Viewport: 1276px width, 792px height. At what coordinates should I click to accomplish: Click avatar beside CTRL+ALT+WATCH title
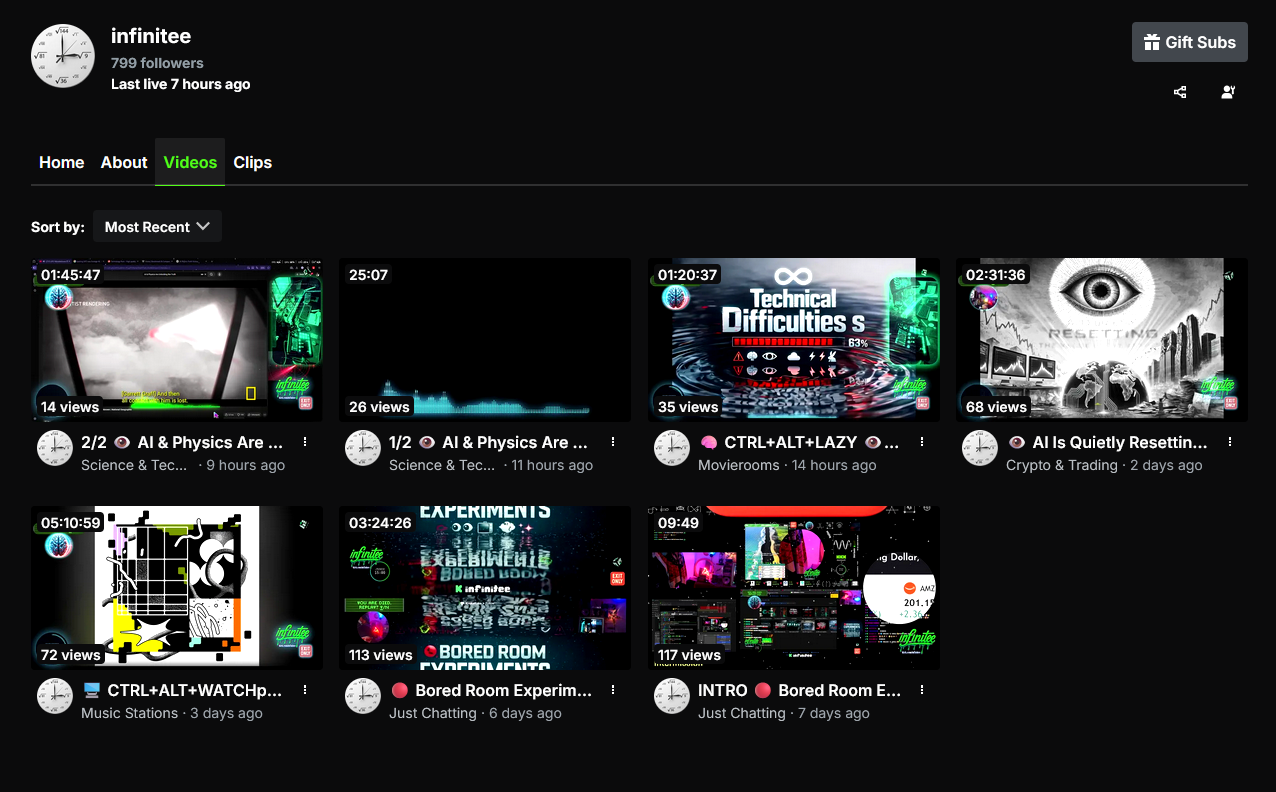pos(55,696)
